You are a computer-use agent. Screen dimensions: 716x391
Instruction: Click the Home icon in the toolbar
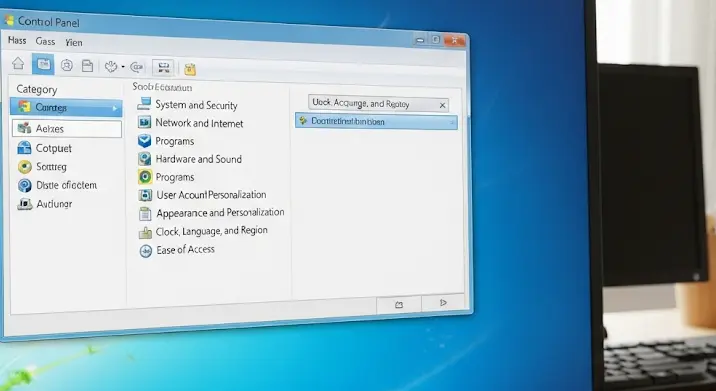click(x=18, y=63)
